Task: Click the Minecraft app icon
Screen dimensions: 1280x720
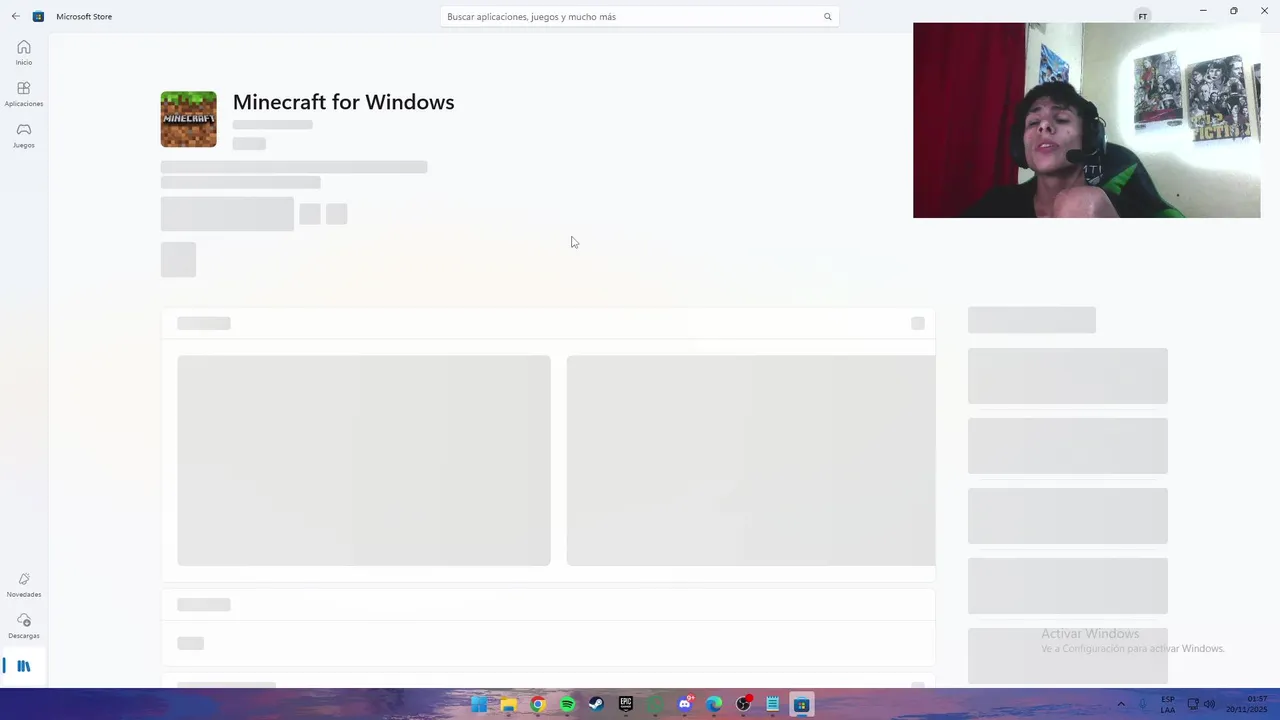Action: 188,119
